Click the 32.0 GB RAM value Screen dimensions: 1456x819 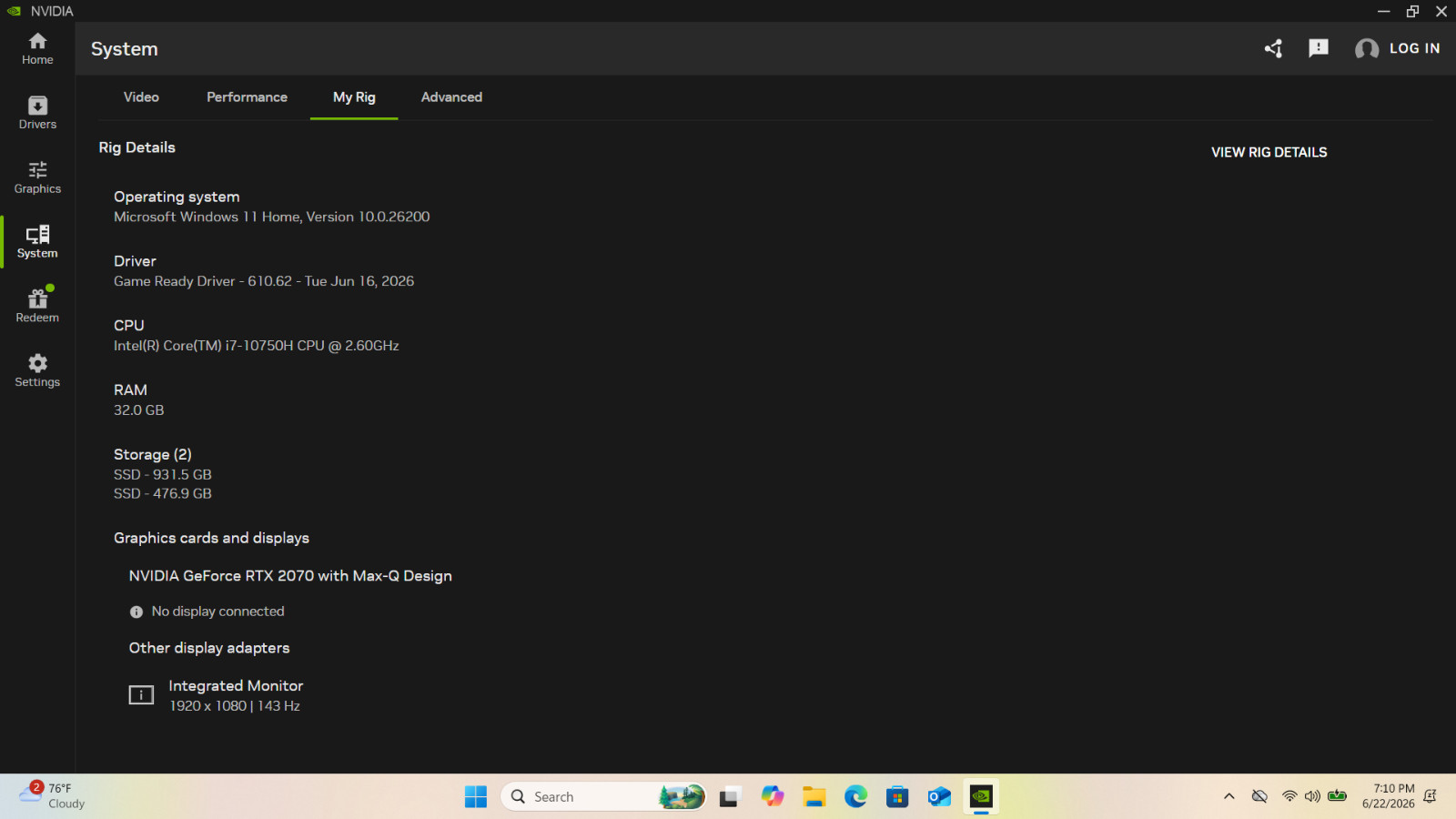tap(139, 410)
